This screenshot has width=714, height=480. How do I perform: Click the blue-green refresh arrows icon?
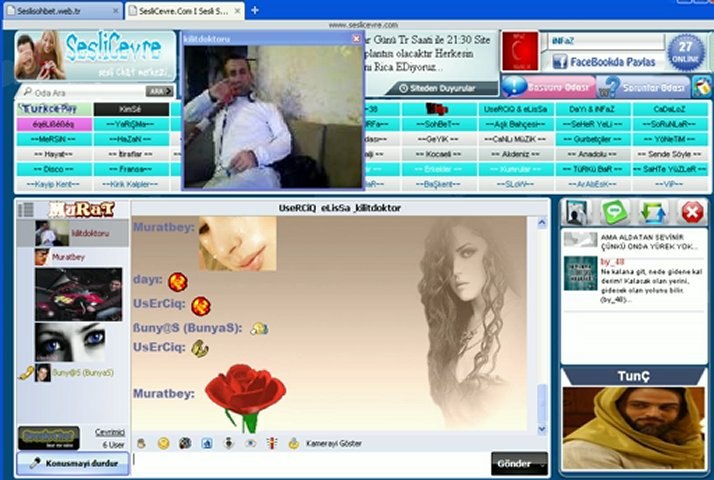tap(653, 213)
